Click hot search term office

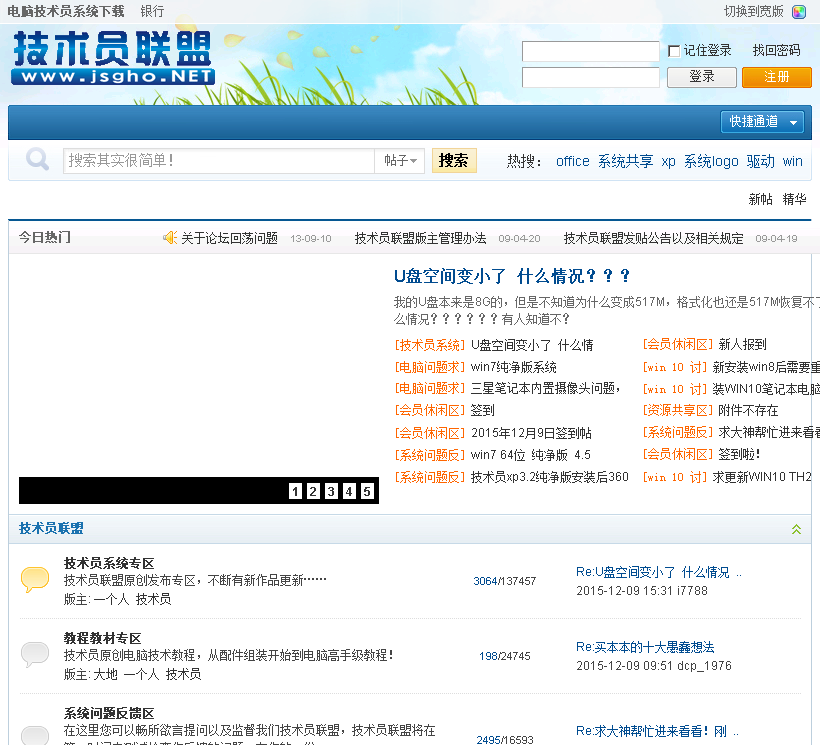572,161
